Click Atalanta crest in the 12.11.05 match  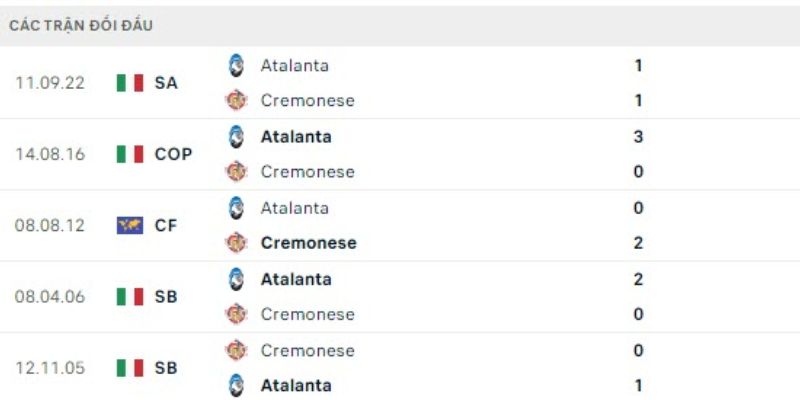pos(236,385)
